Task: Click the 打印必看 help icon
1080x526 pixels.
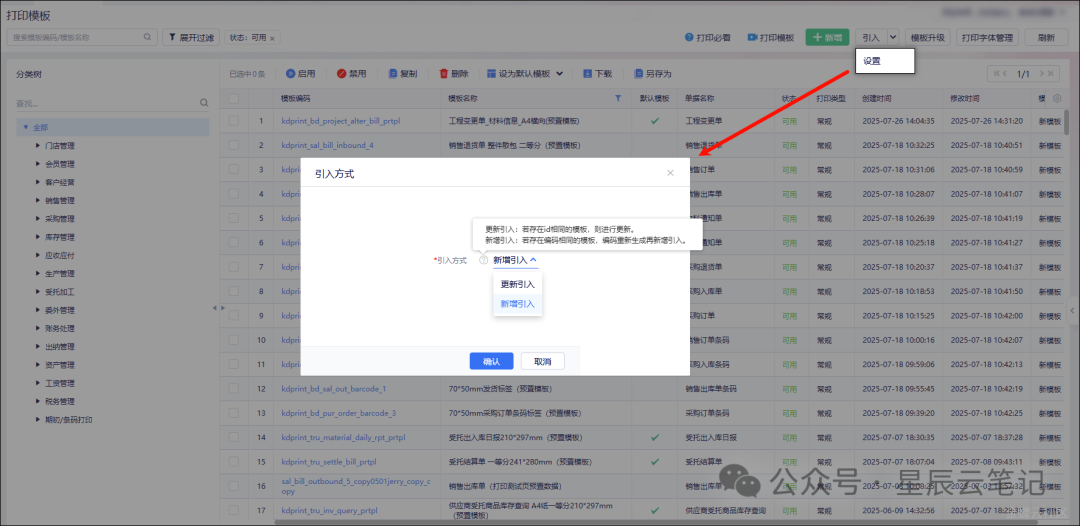Action: (x=689, y=38)
